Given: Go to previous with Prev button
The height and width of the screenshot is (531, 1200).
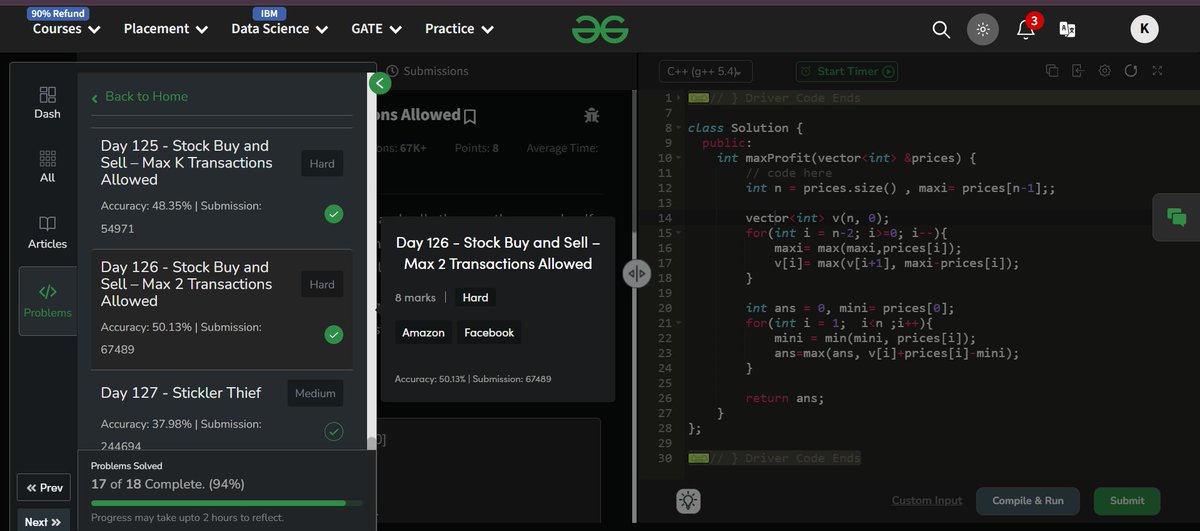Looking at the screenshot, I should coord(44,488).
